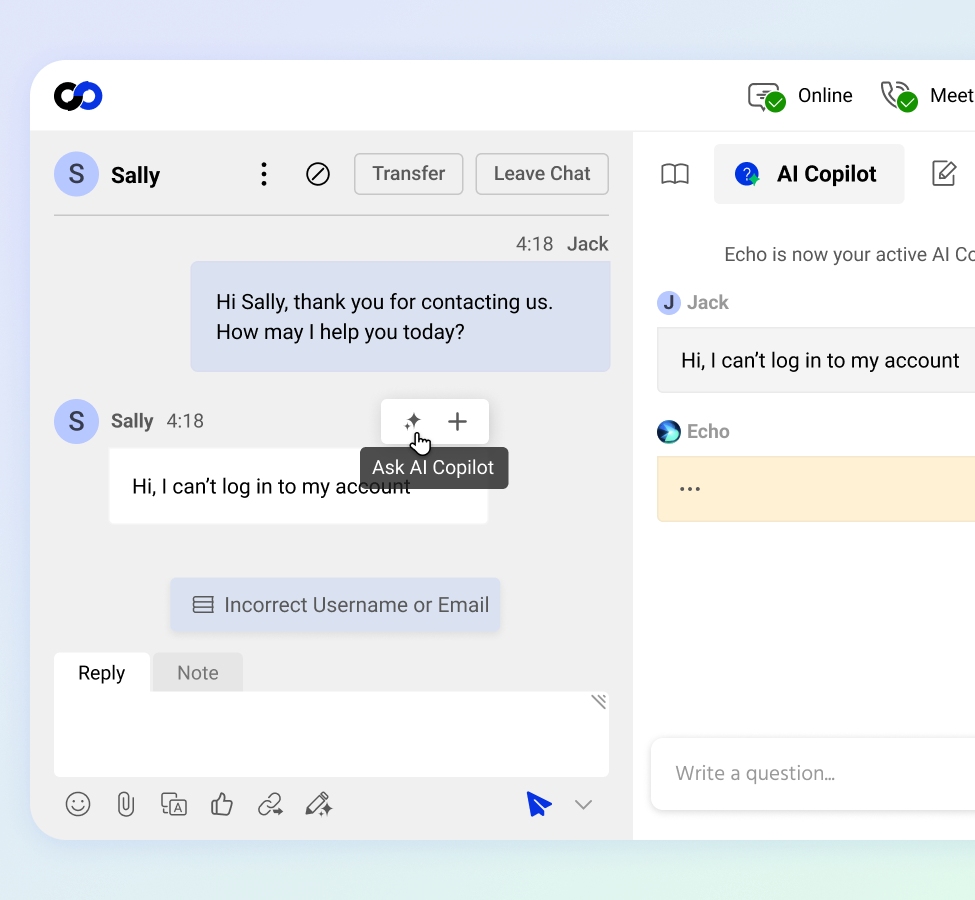Open the translation icon in reply toolbar
The image size is (975, 900).
pos(174,804)
